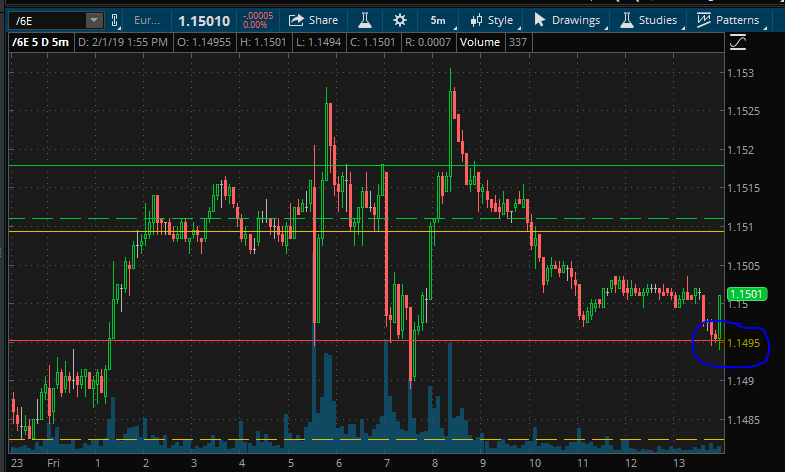Click the truncated 'Eur...' symbol description
This screenshot has width=785, height=472.
pyautogui.click(x=147, y=21)
